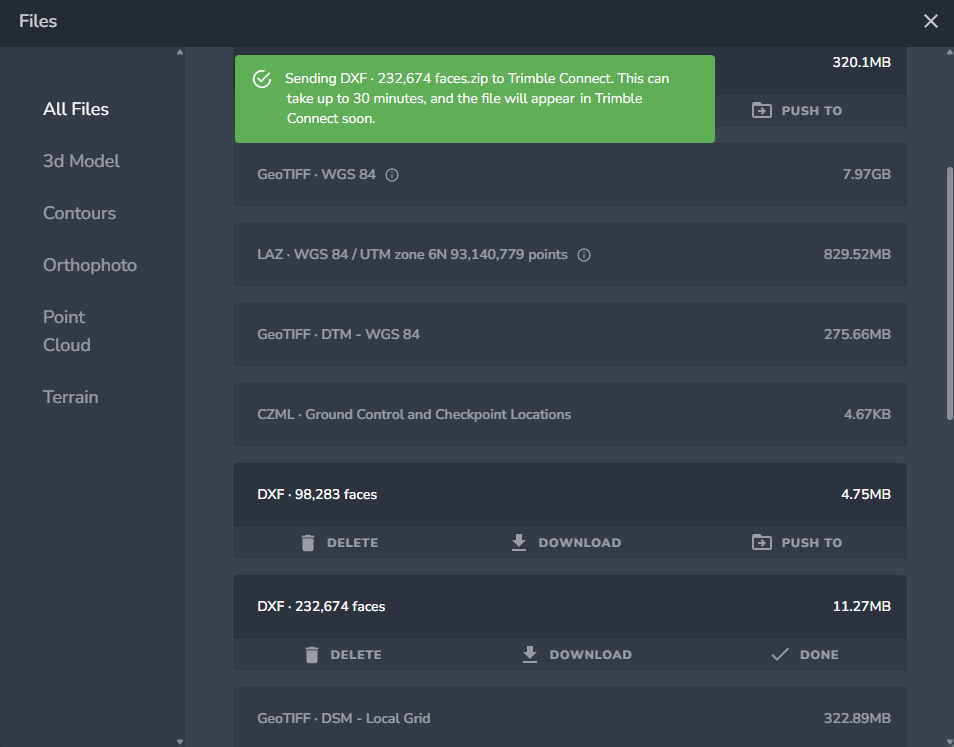Click trash icon for DXF 232,674 faces
The width and height of the screenshot is (954, 747).
[312, 655]
